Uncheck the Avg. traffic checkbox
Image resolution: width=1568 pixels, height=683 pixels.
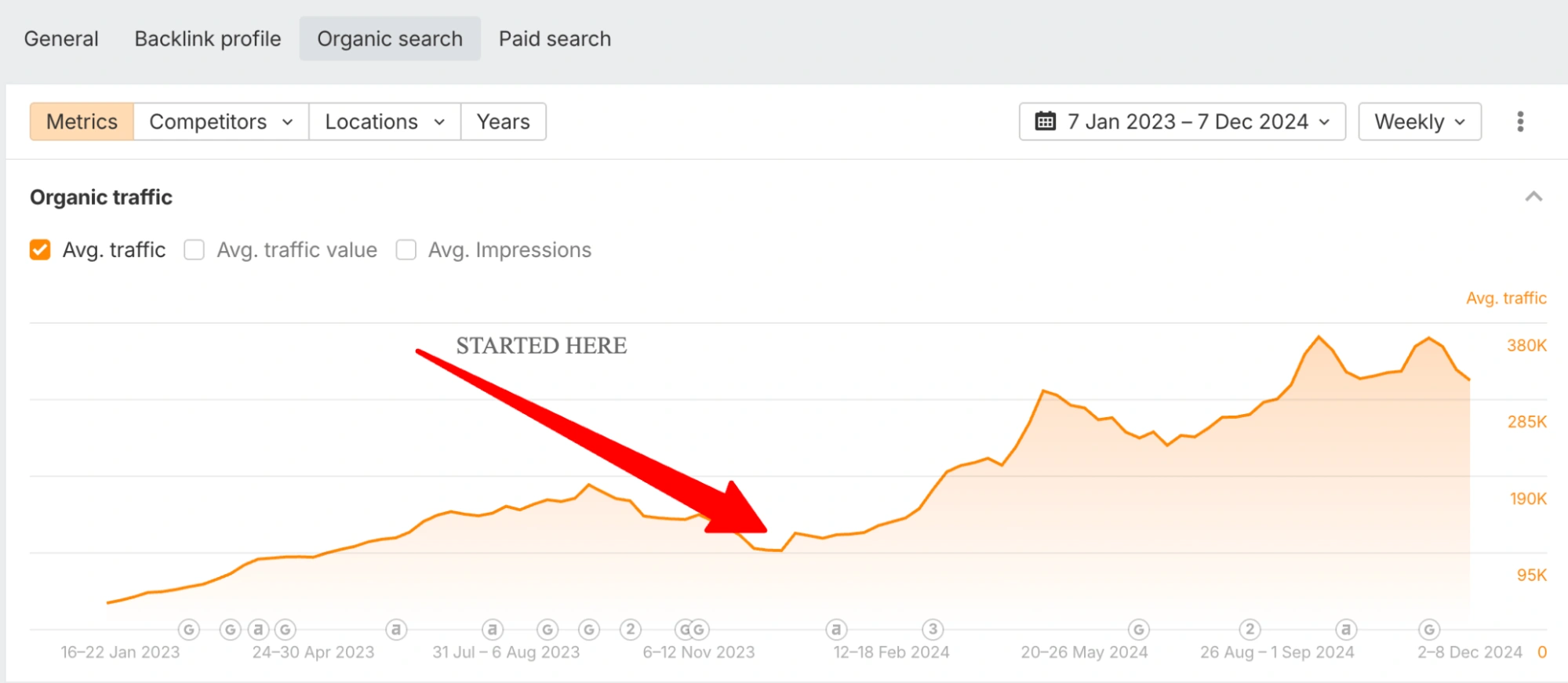coord(40,249)
